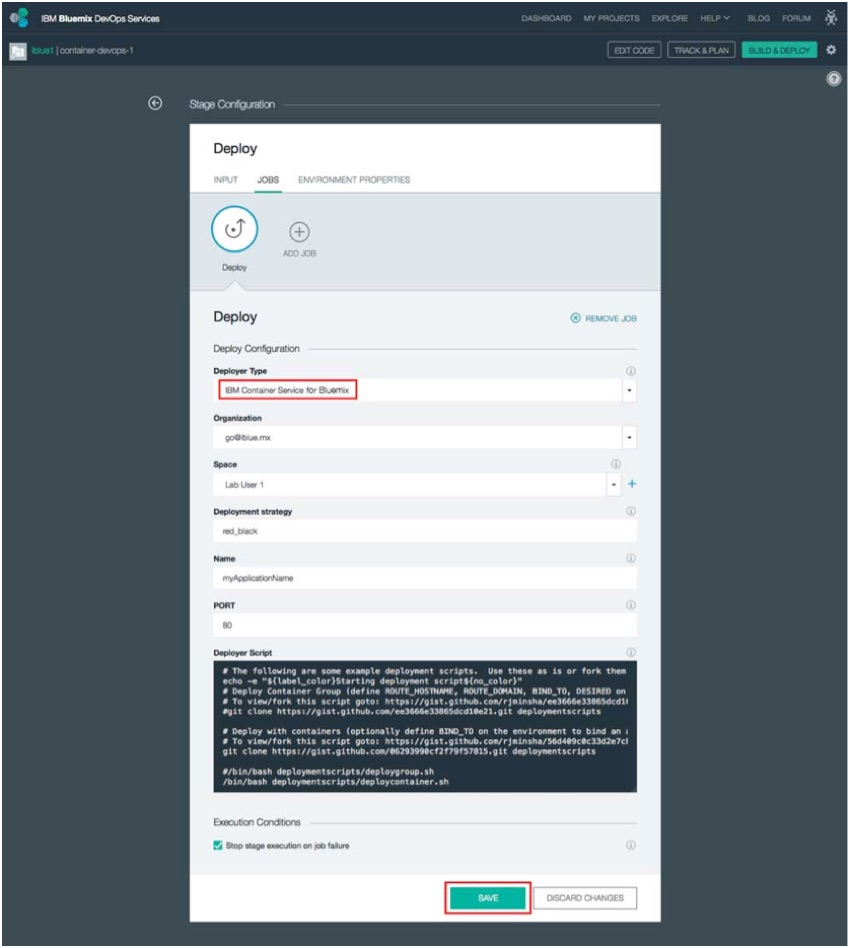Open Explore in top navigation
The image size is (850, 948).
click(x=669, y=18)
